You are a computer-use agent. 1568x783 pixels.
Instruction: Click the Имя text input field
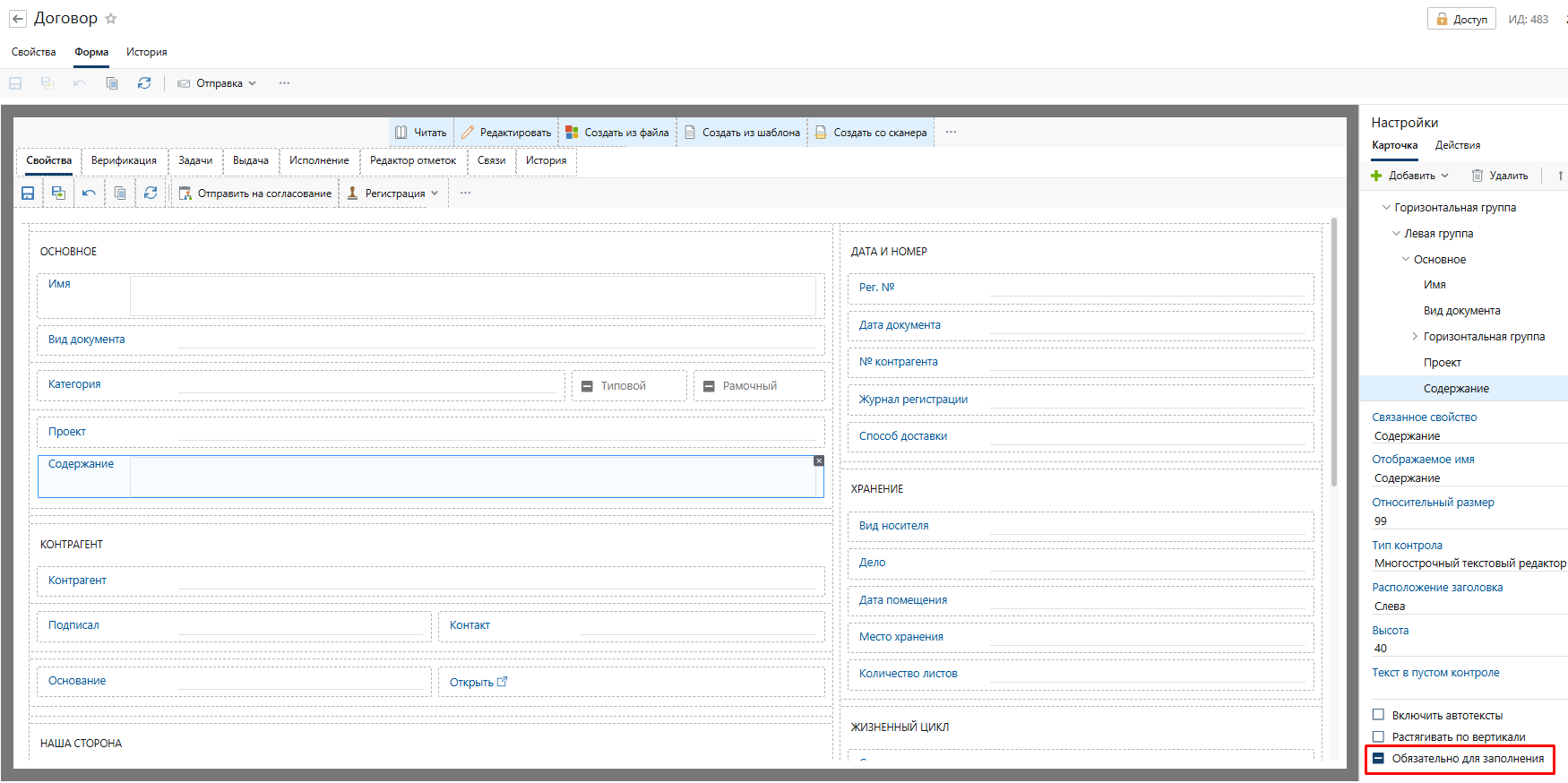pos(472,296)
